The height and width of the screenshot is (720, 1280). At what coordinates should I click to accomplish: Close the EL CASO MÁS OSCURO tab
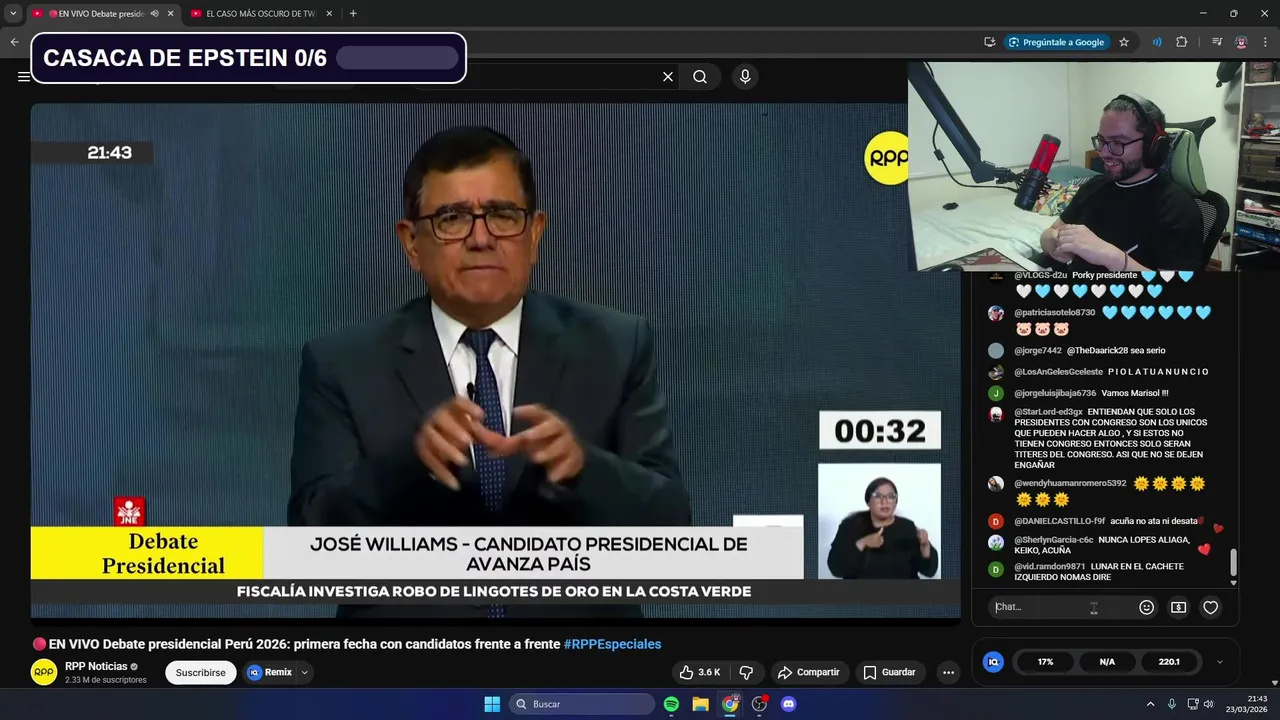point(329,13)
